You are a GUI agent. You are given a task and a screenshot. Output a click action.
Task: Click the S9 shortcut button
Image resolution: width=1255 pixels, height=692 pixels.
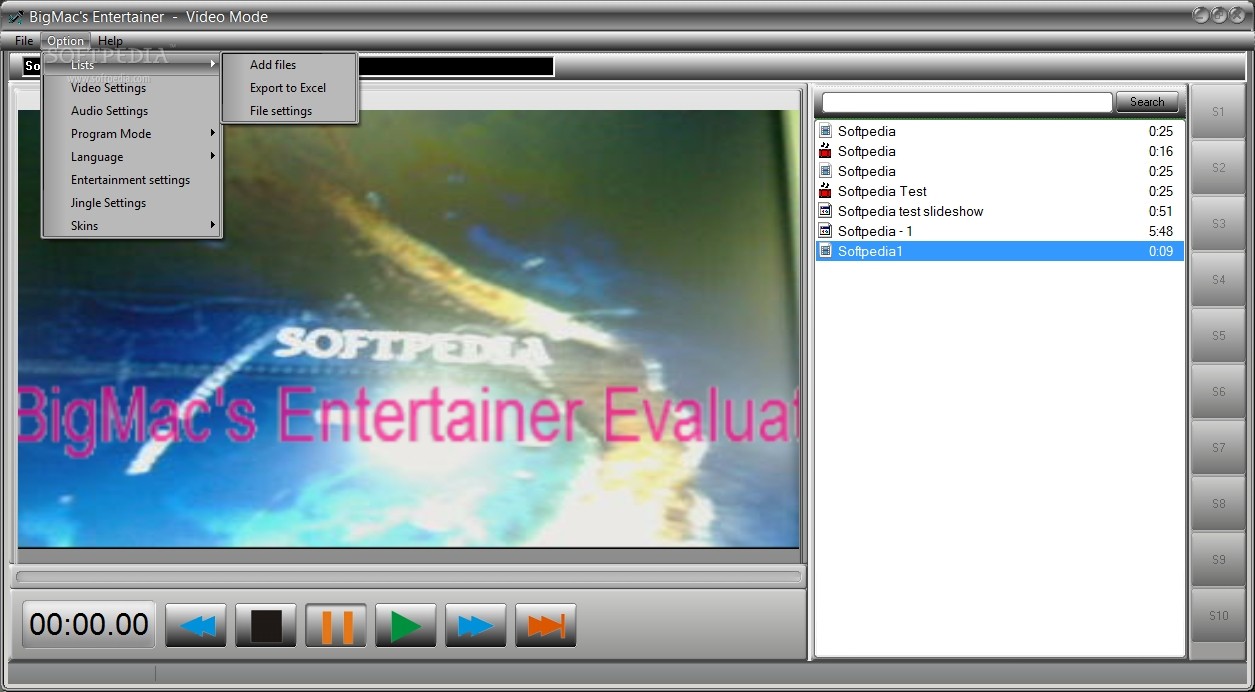pos(1218,560)
